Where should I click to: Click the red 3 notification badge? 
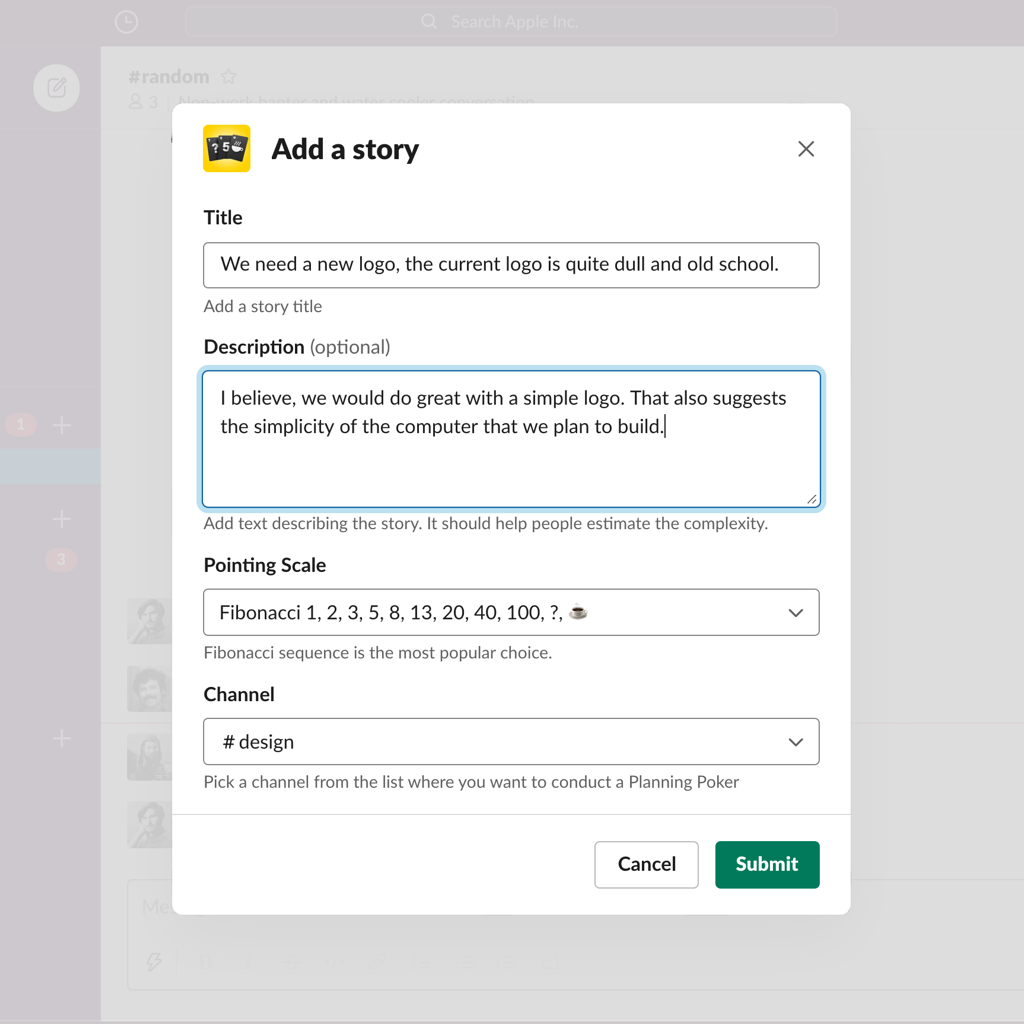pos(61,559)
